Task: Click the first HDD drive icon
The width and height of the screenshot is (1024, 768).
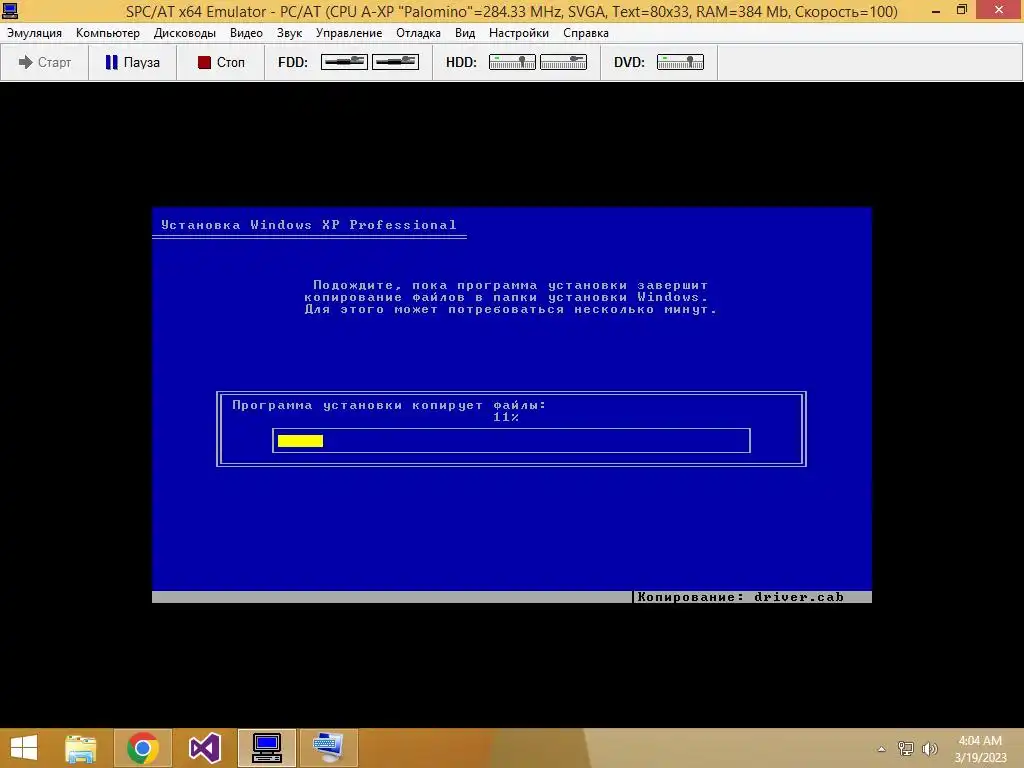Action: coord(512,62)
